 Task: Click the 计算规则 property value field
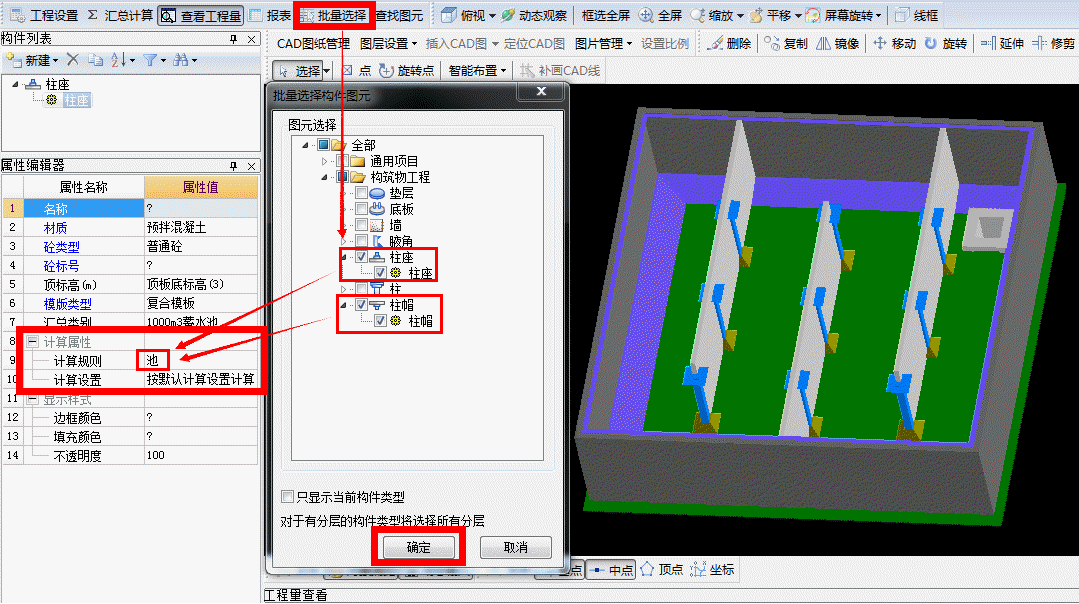[x=200, y=360]
